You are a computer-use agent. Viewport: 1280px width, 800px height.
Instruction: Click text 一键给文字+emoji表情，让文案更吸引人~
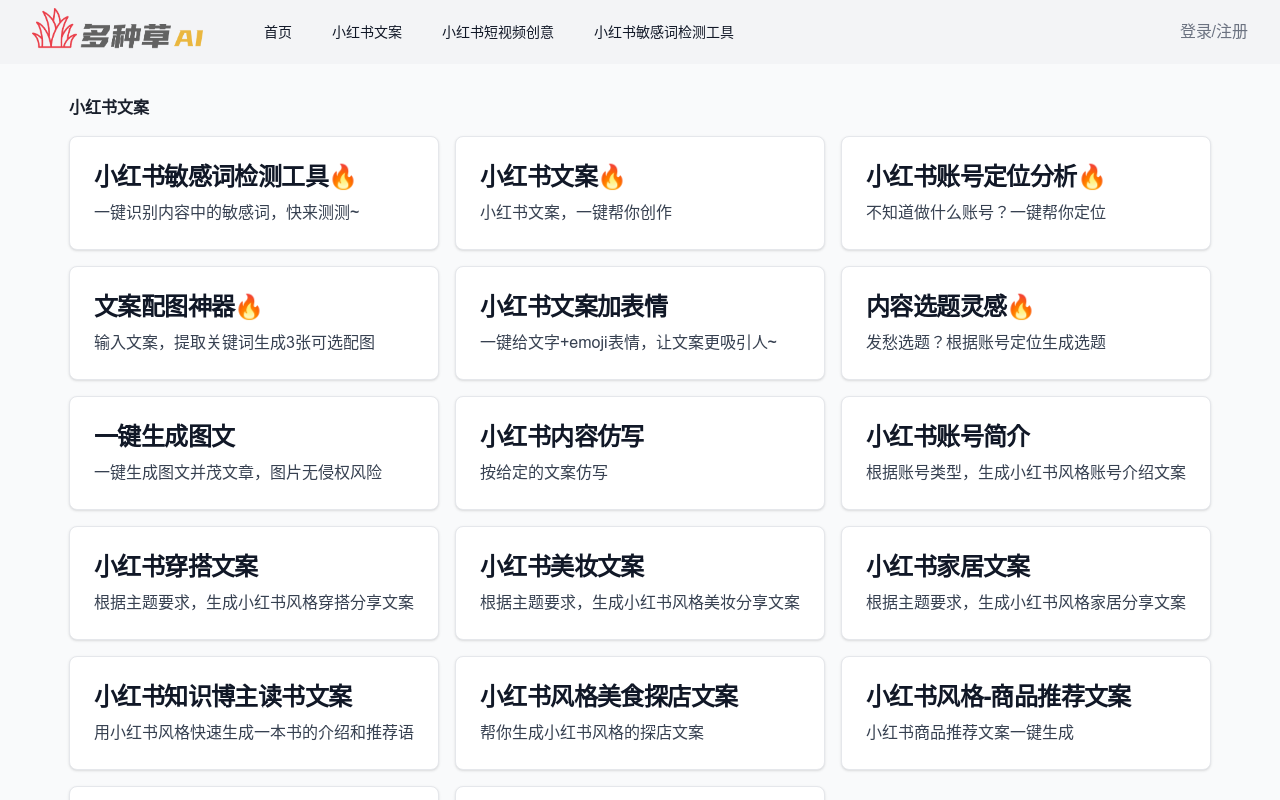[628, 342]
